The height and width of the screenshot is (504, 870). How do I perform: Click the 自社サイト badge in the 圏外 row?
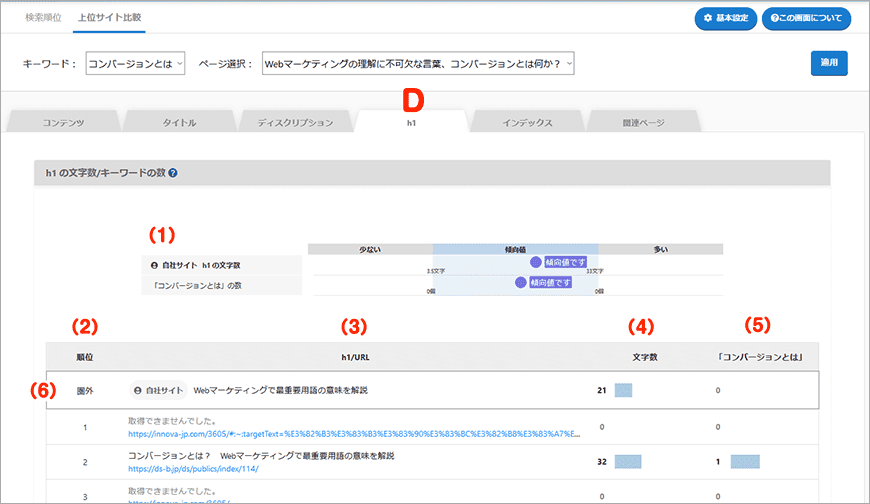[159, 390]
